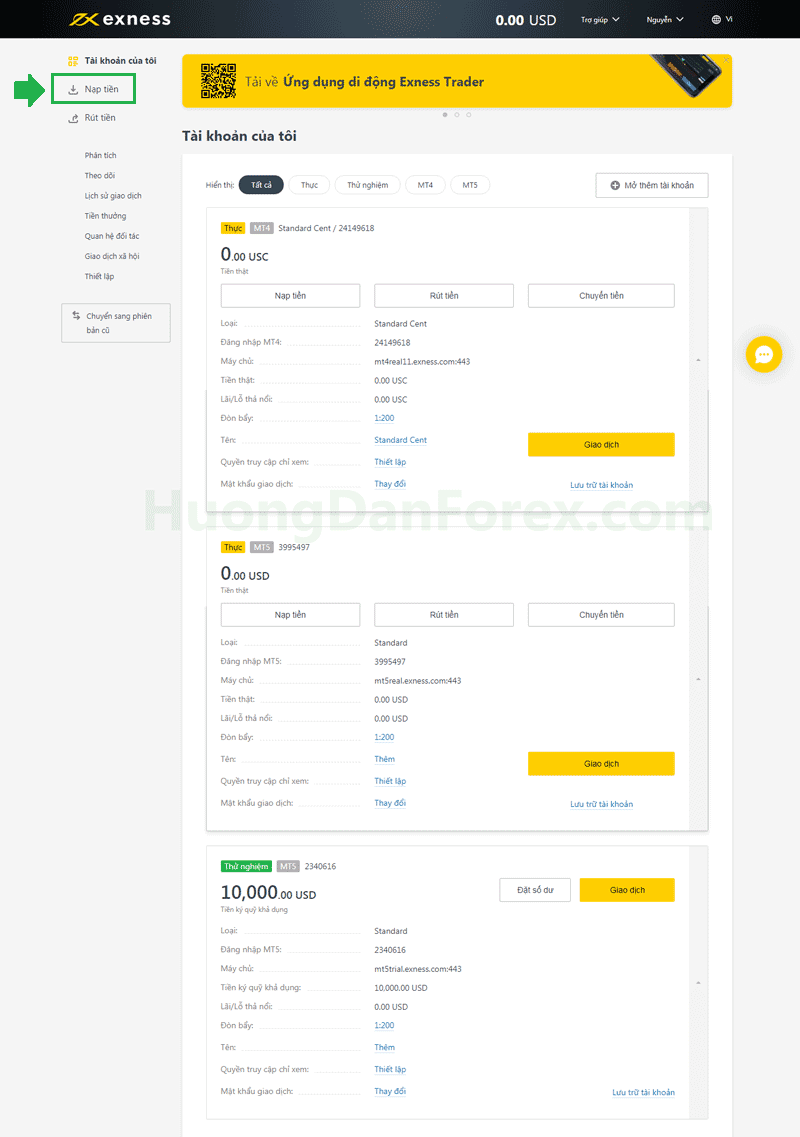Click the QR code in the banner
Viewport: 800px width, 1137px height.
tap(218, 81)
